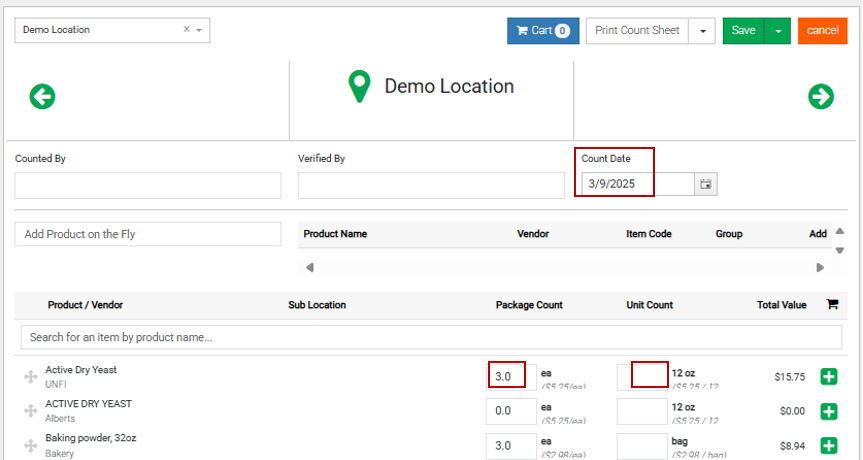Open the Cart
The width and height of the screenshot is (863, 460).
(543, 31)
